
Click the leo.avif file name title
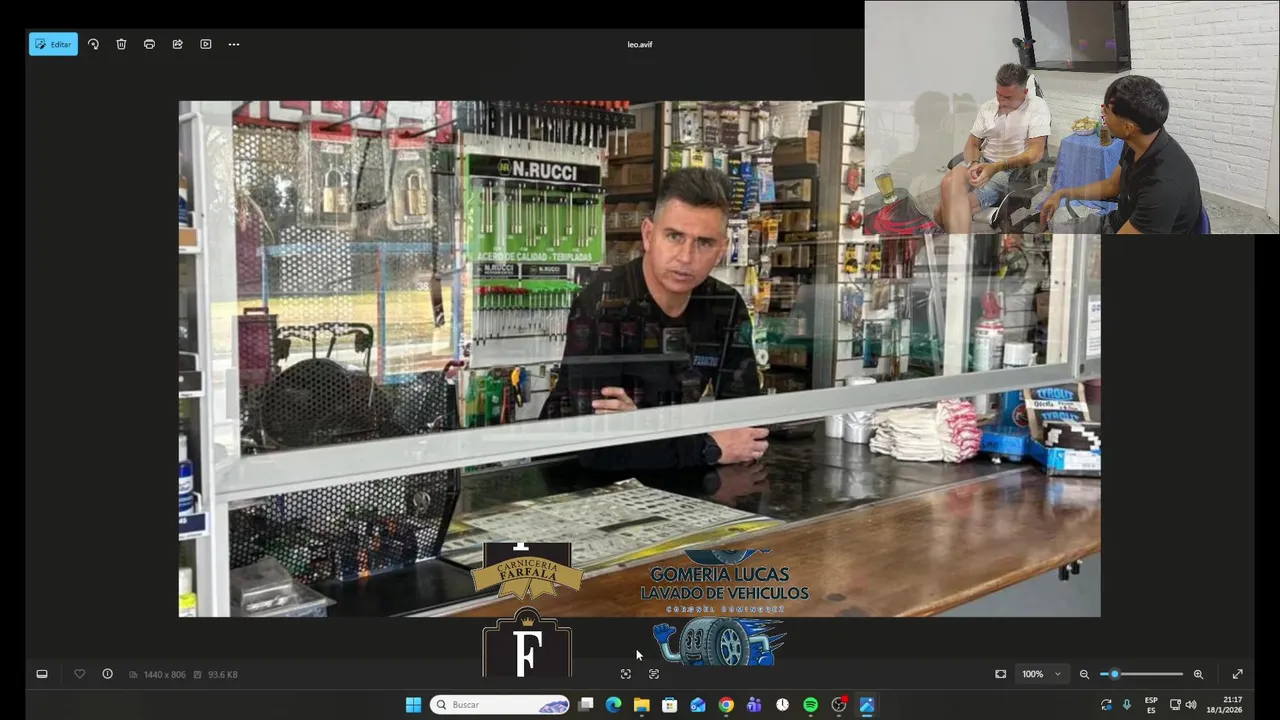(x=640, y=44)
